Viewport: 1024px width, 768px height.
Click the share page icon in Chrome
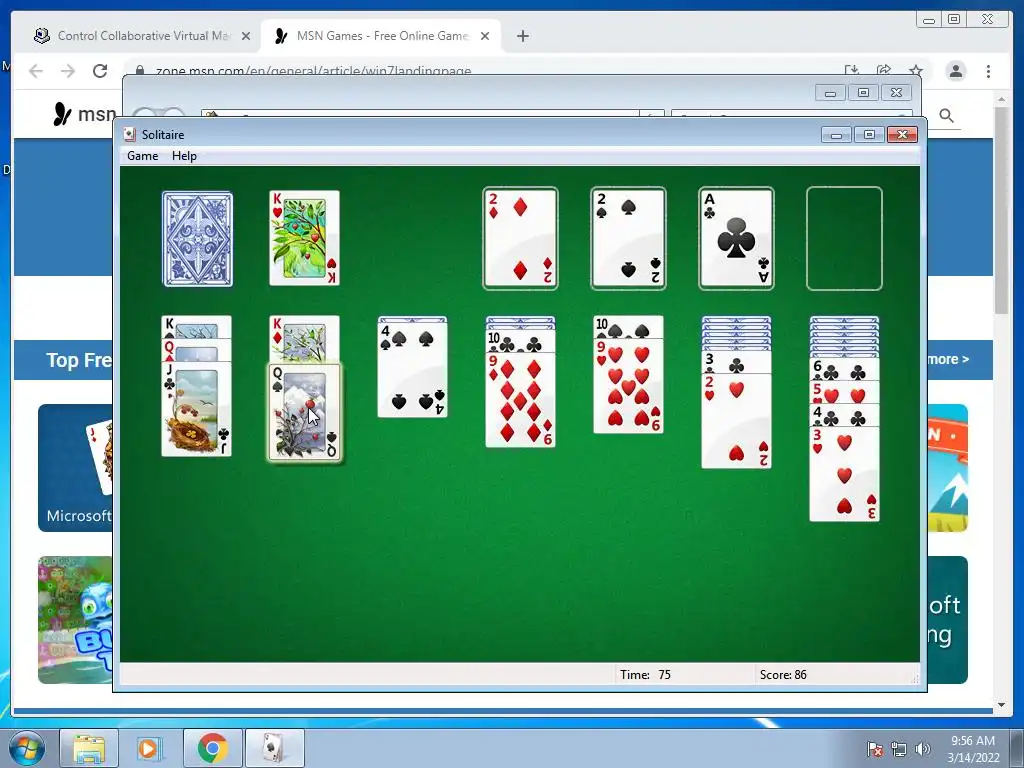click(884, 71)
